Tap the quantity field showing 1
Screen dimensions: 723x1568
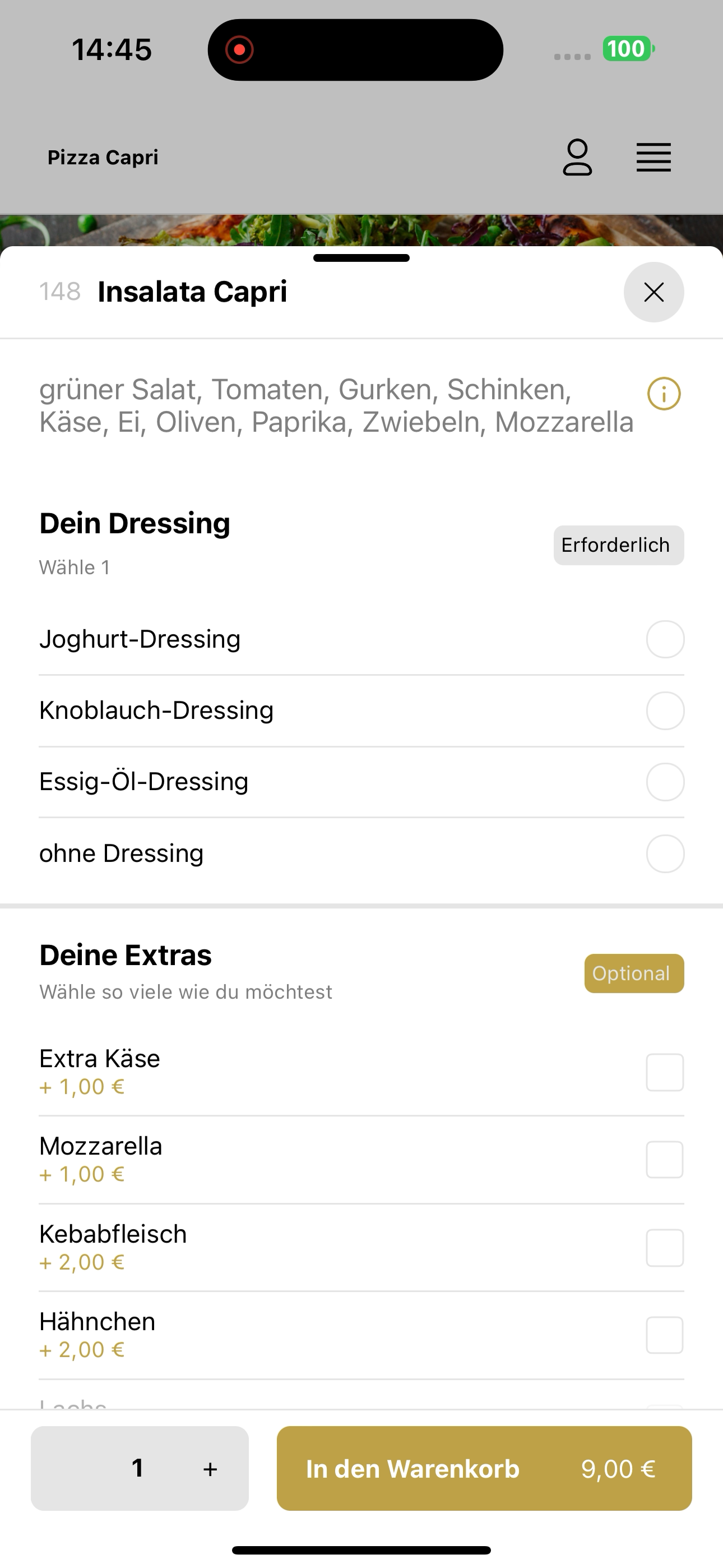[138, 1468]
